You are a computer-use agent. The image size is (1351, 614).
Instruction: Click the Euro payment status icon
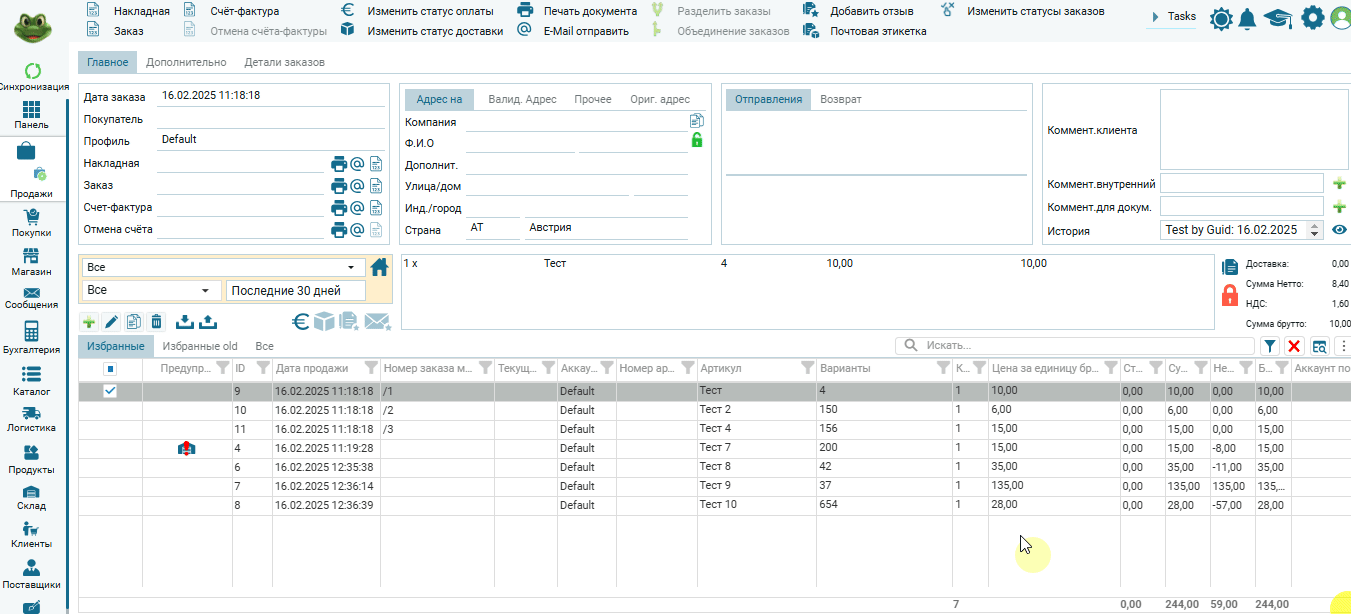click(300, 321)
